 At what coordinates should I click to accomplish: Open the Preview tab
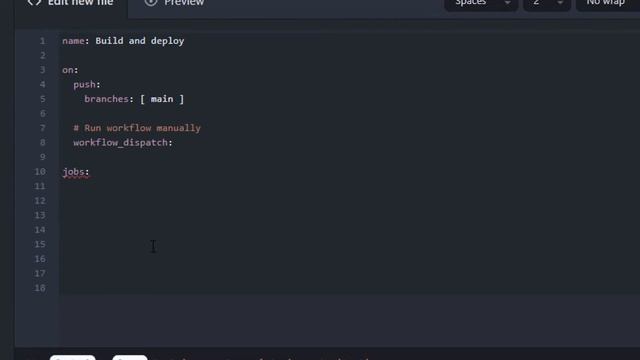175,3
